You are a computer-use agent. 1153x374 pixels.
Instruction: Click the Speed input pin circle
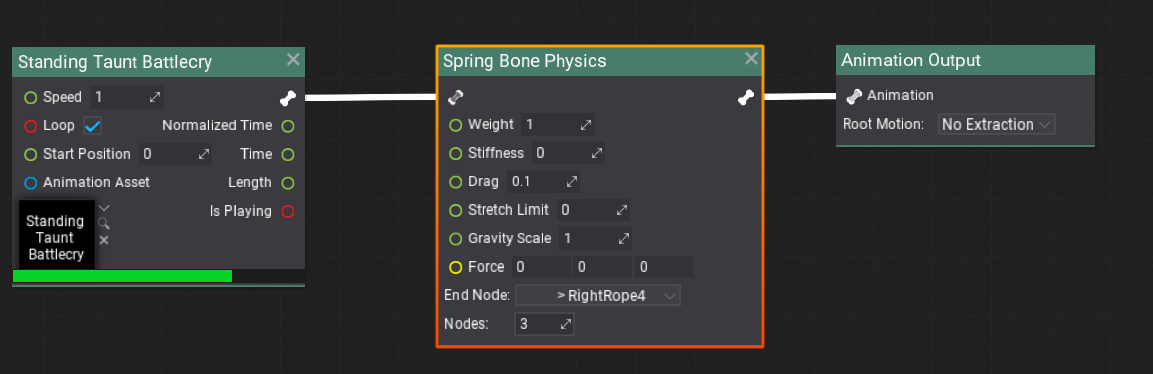30,97
